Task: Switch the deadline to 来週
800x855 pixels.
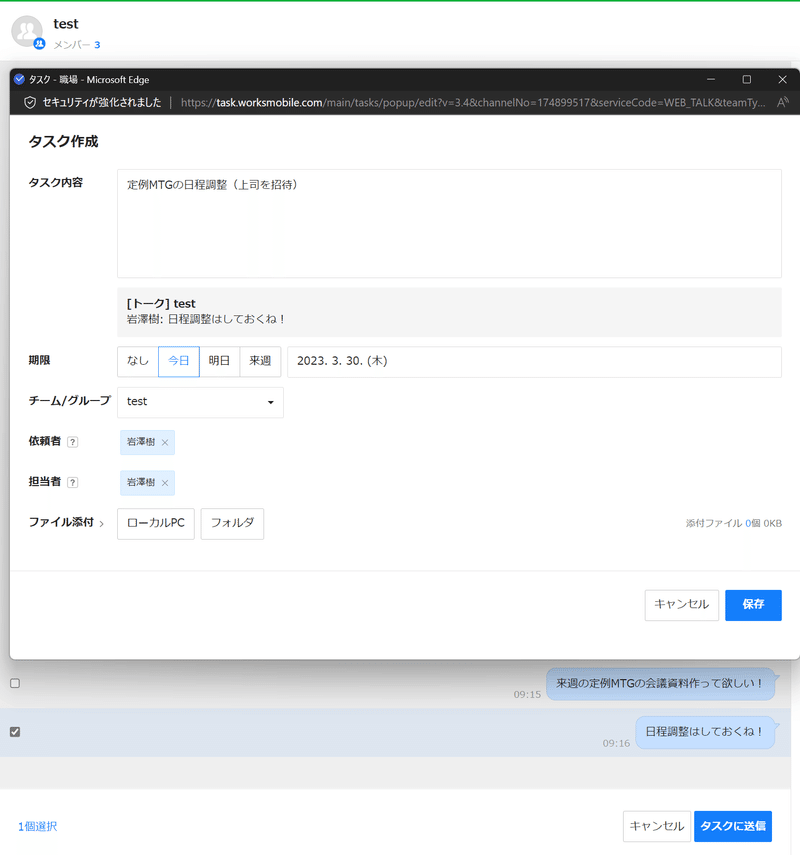Action: 259,361
